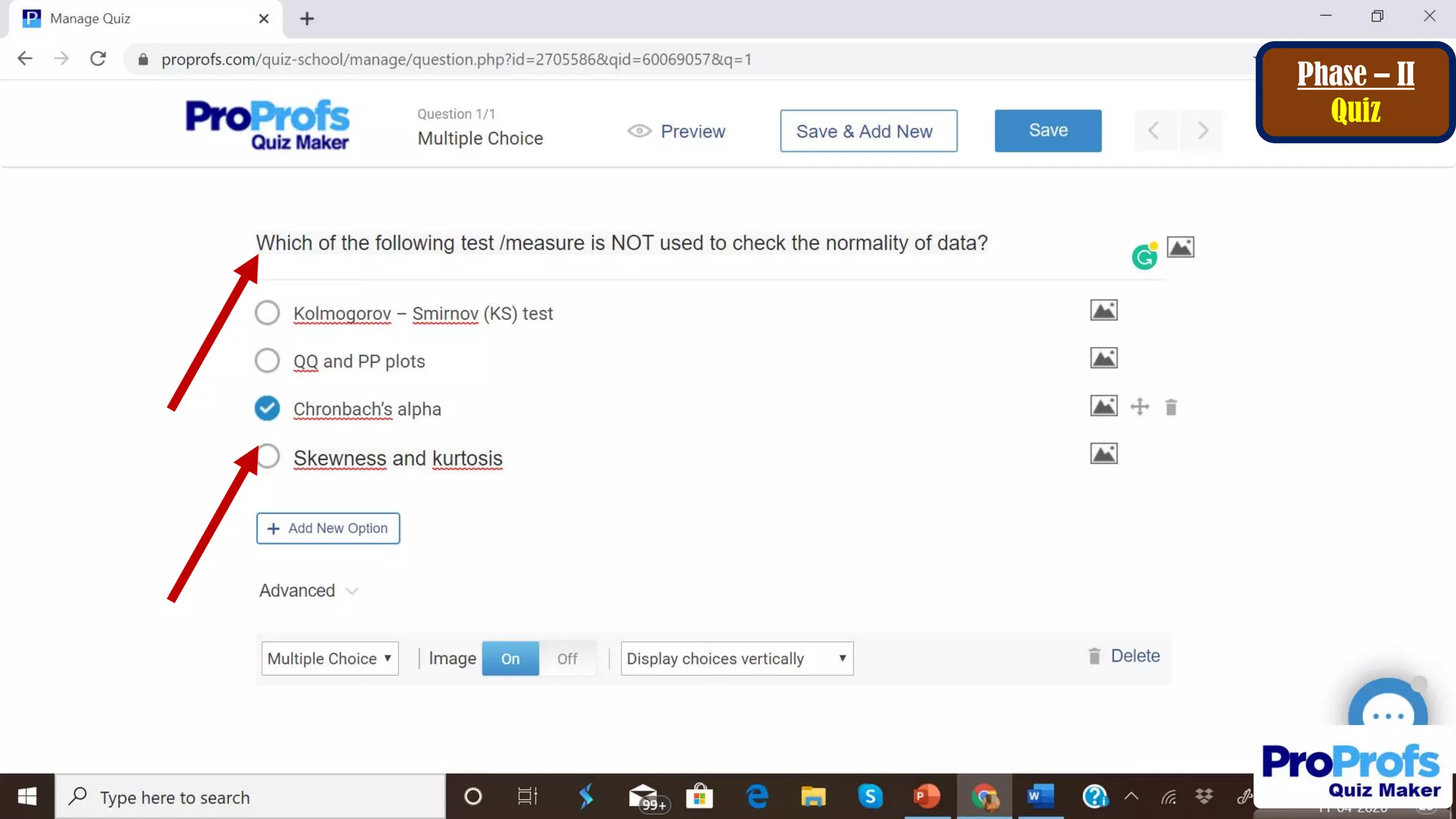1456x819 pixels.
Task: Open a new browser tab
Action: click(306, 18)
